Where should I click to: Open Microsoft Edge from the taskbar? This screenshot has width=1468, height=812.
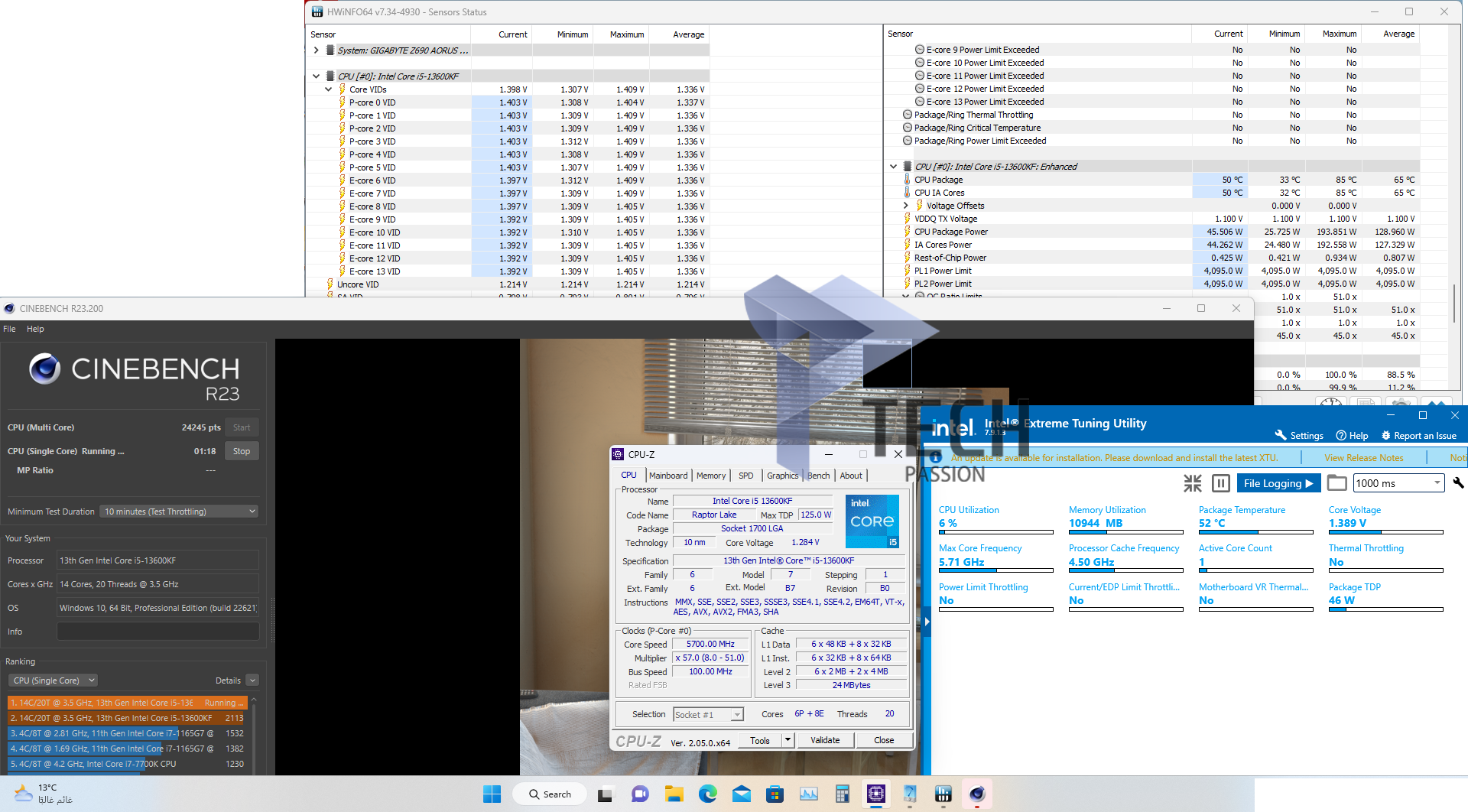pyautogui.click(x=707, y=794)
